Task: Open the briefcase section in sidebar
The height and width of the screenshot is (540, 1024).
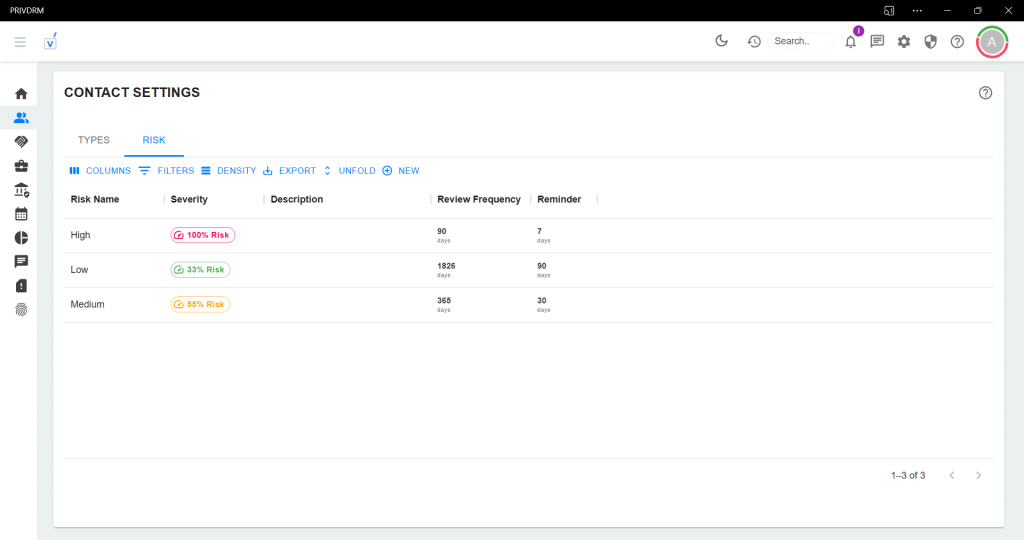Action: (21, 166)
